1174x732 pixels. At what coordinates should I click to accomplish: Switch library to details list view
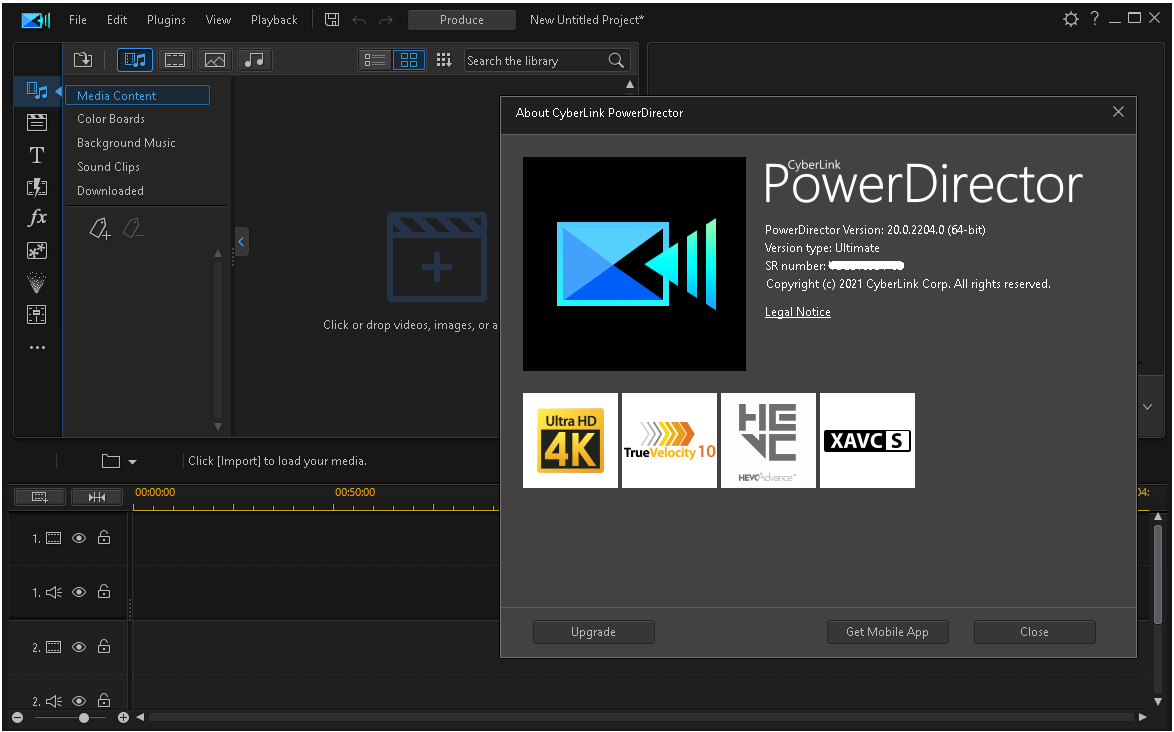374,60
